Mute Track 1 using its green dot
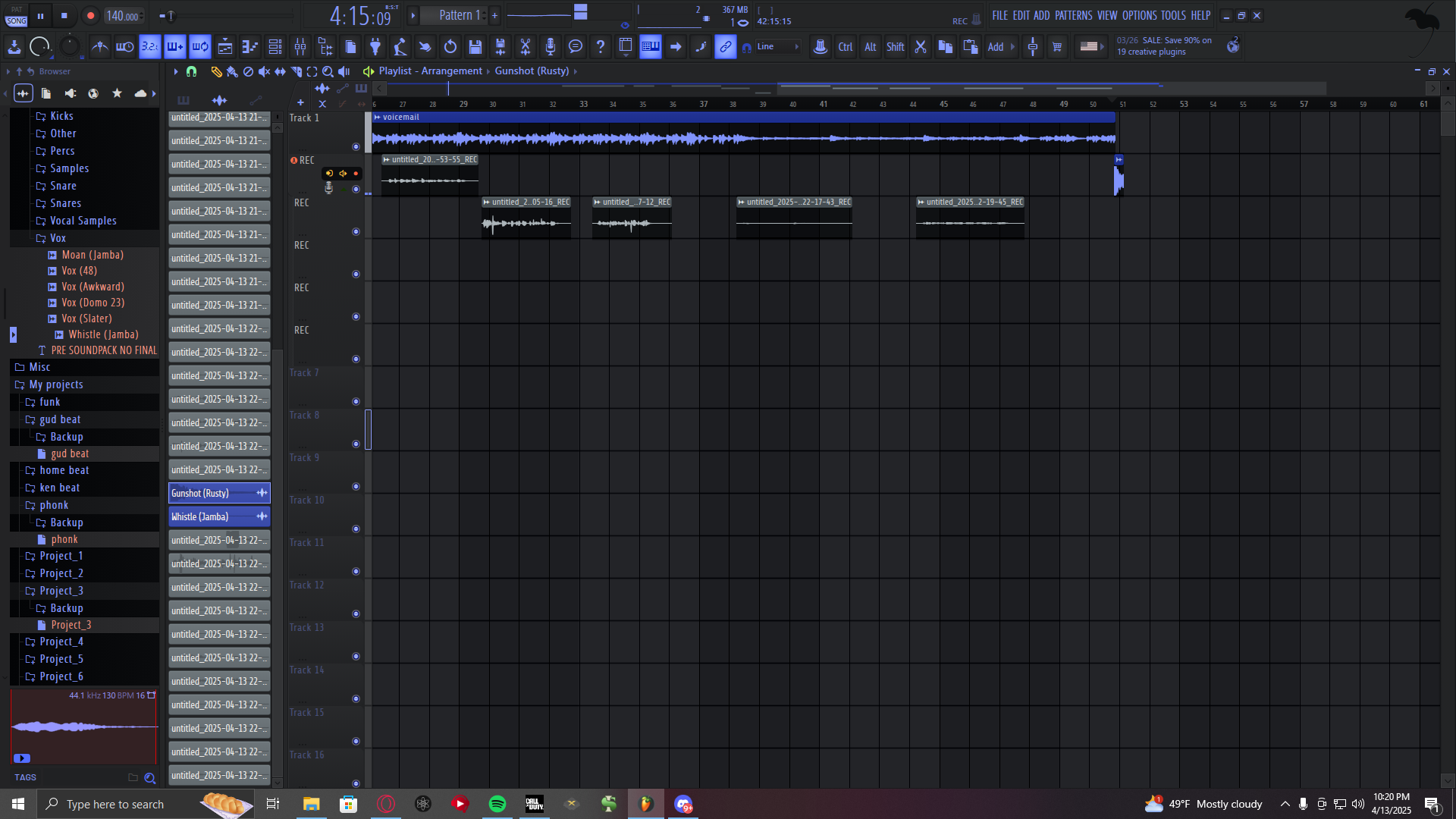The height and width of the screenshot is (819, 1456). click(x=356, y=146)
